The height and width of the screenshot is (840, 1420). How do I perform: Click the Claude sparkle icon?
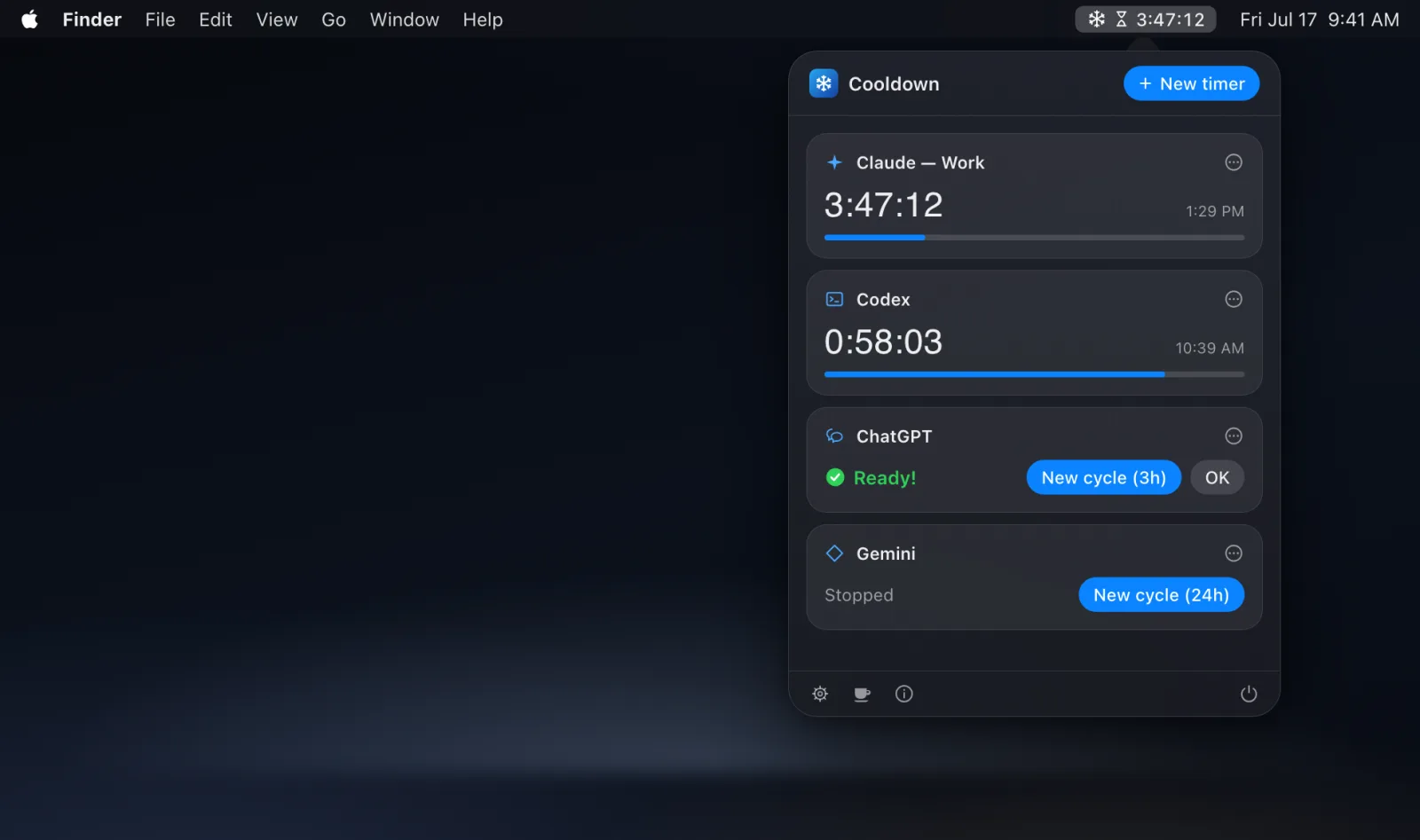[834, 162]
